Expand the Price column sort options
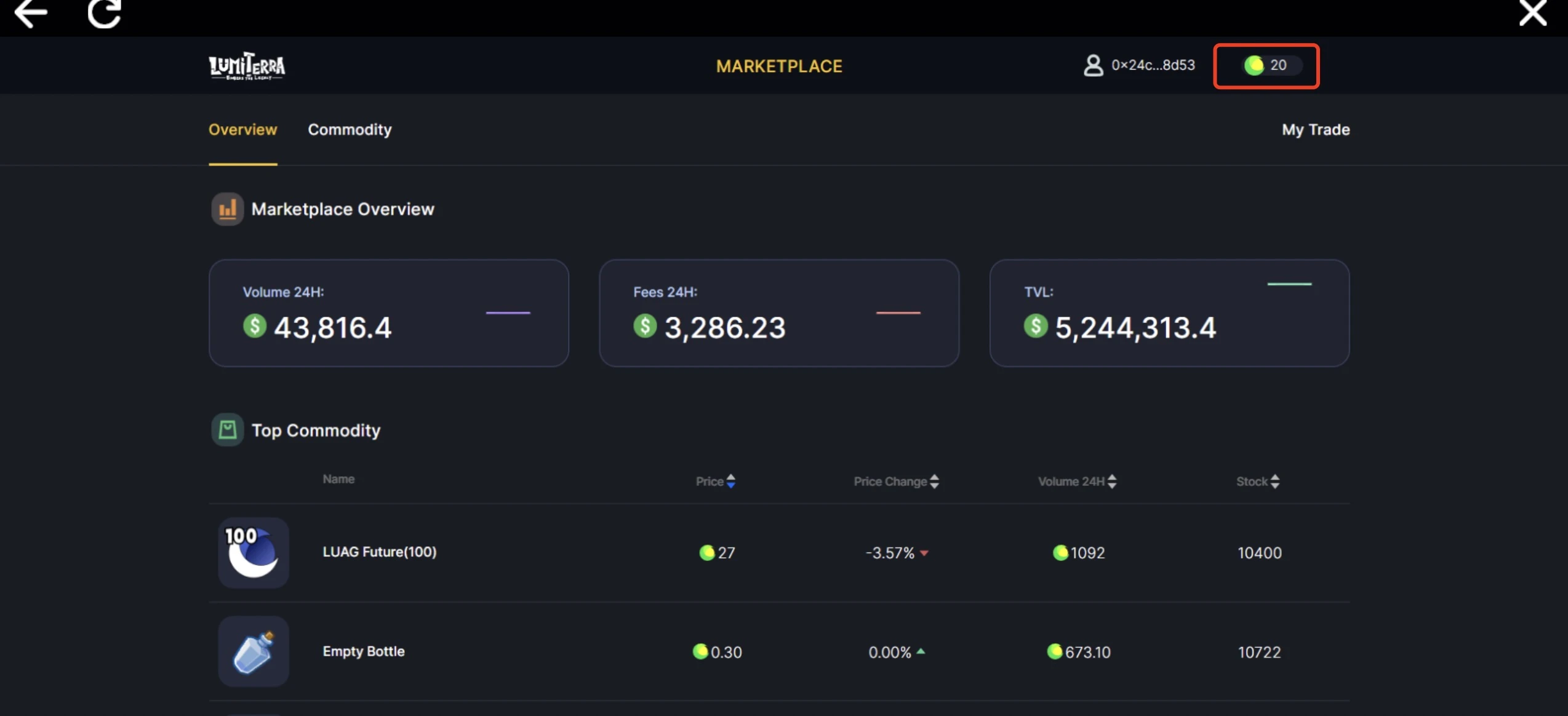The width and height of the screenshot is (1568, 716). tap(730, 481)
